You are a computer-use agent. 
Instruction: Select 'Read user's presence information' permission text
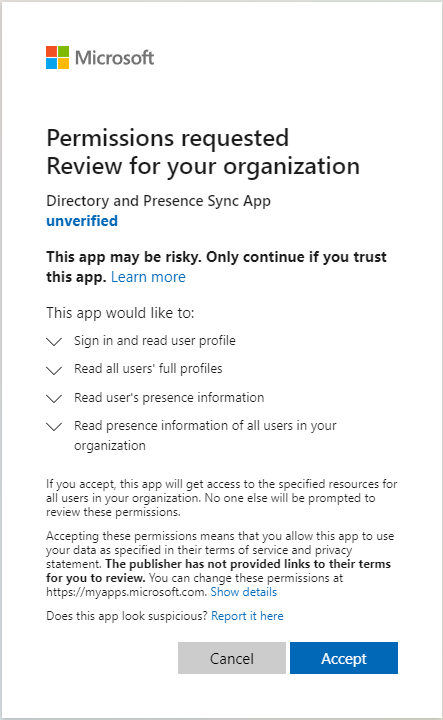tap(169, 398)
